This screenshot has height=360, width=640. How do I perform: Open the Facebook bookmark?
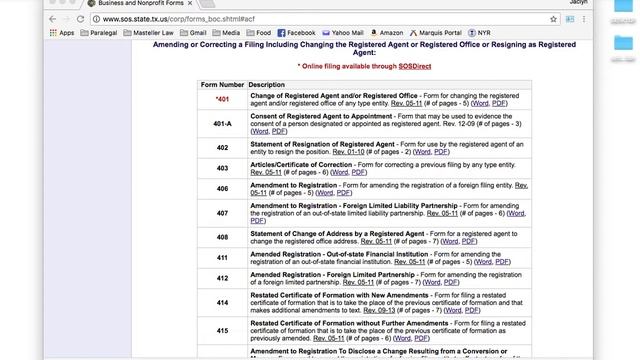(296, 33)
